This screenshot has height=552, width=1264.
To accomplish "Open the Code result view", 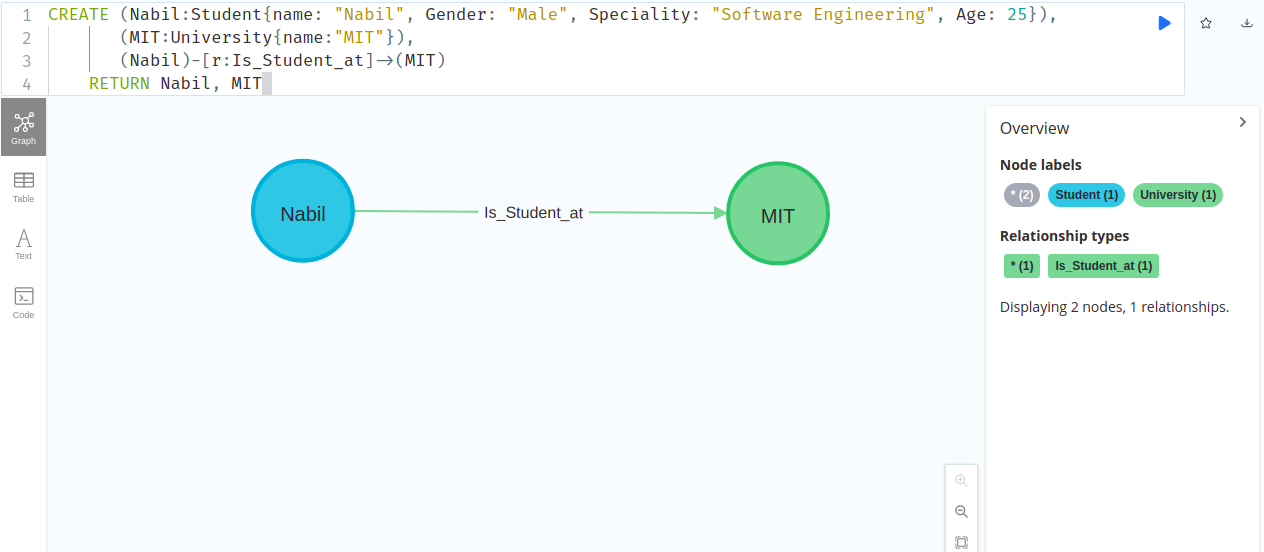I will tap(23, 302).
